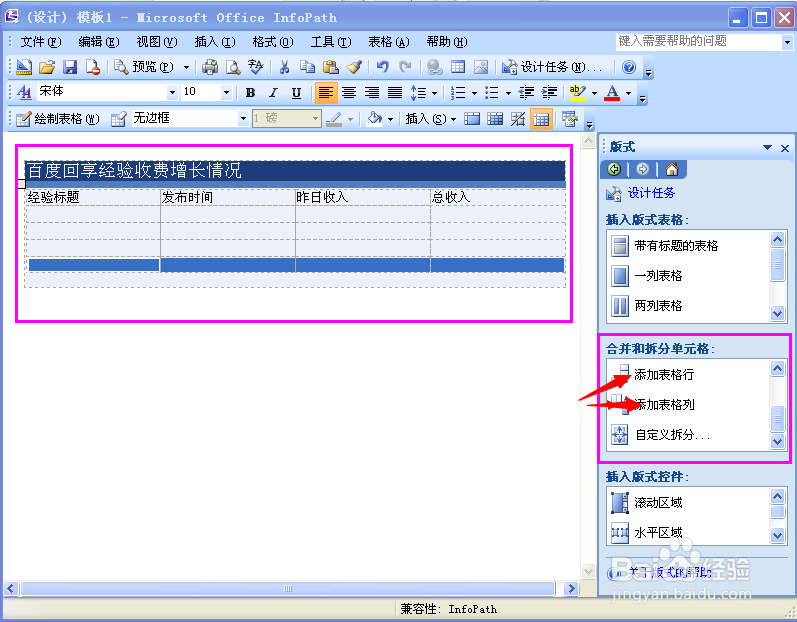The height and width of the screenshot is (622, 797).
Task: Open the 插入(S) table insert dropdown
Action: (431, 119)
